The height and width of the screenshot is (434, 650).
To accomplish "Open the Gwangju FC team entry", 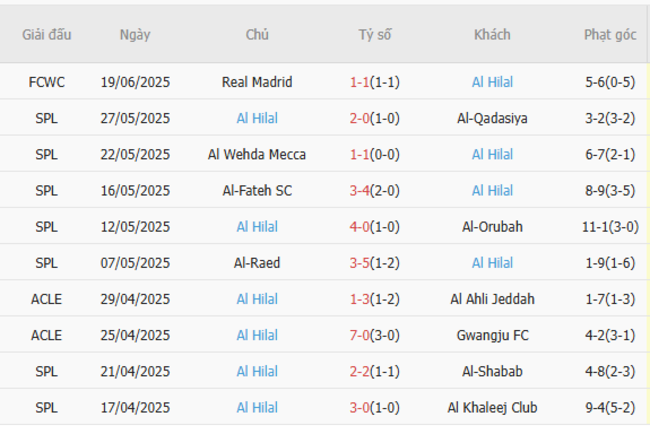I will 492,335.
